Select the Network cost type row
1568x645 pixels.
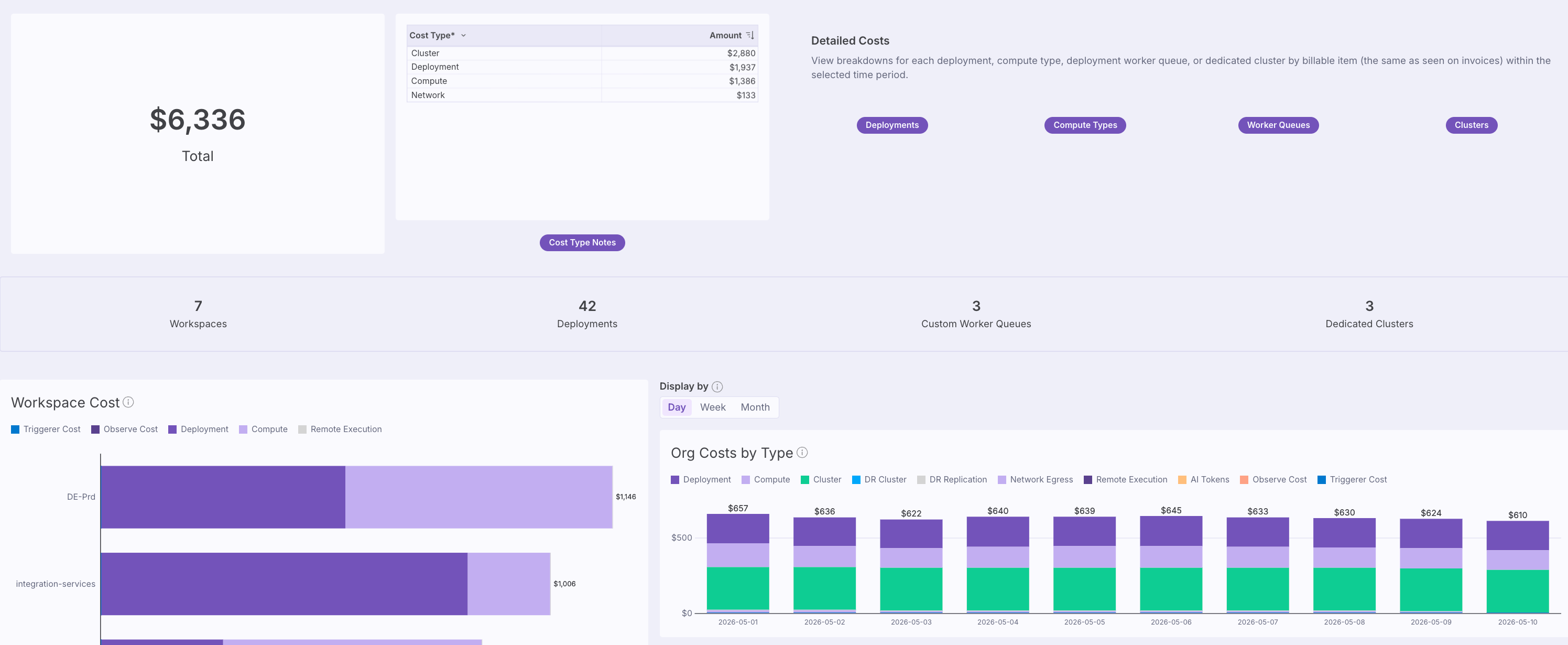tap(582, 95)
